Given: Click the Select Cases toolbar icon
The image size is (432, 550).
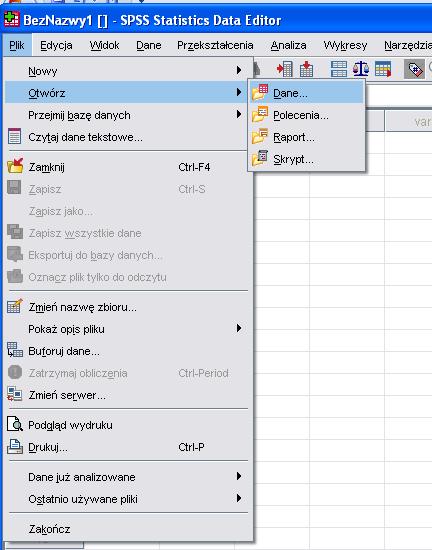Looking at the screenshot, I should tap(383, 69).
